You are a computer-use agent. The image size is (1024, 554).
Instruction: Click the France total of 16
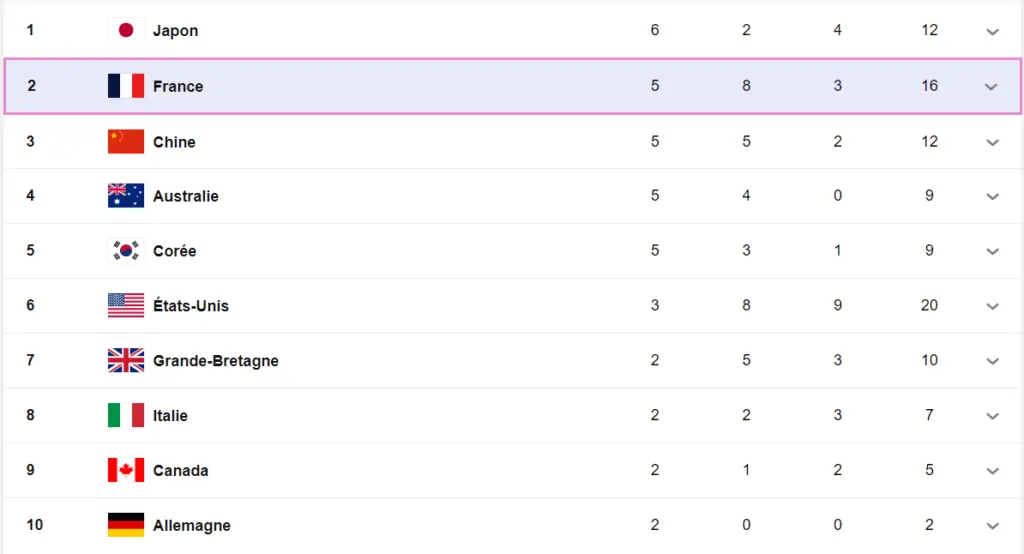930,86
